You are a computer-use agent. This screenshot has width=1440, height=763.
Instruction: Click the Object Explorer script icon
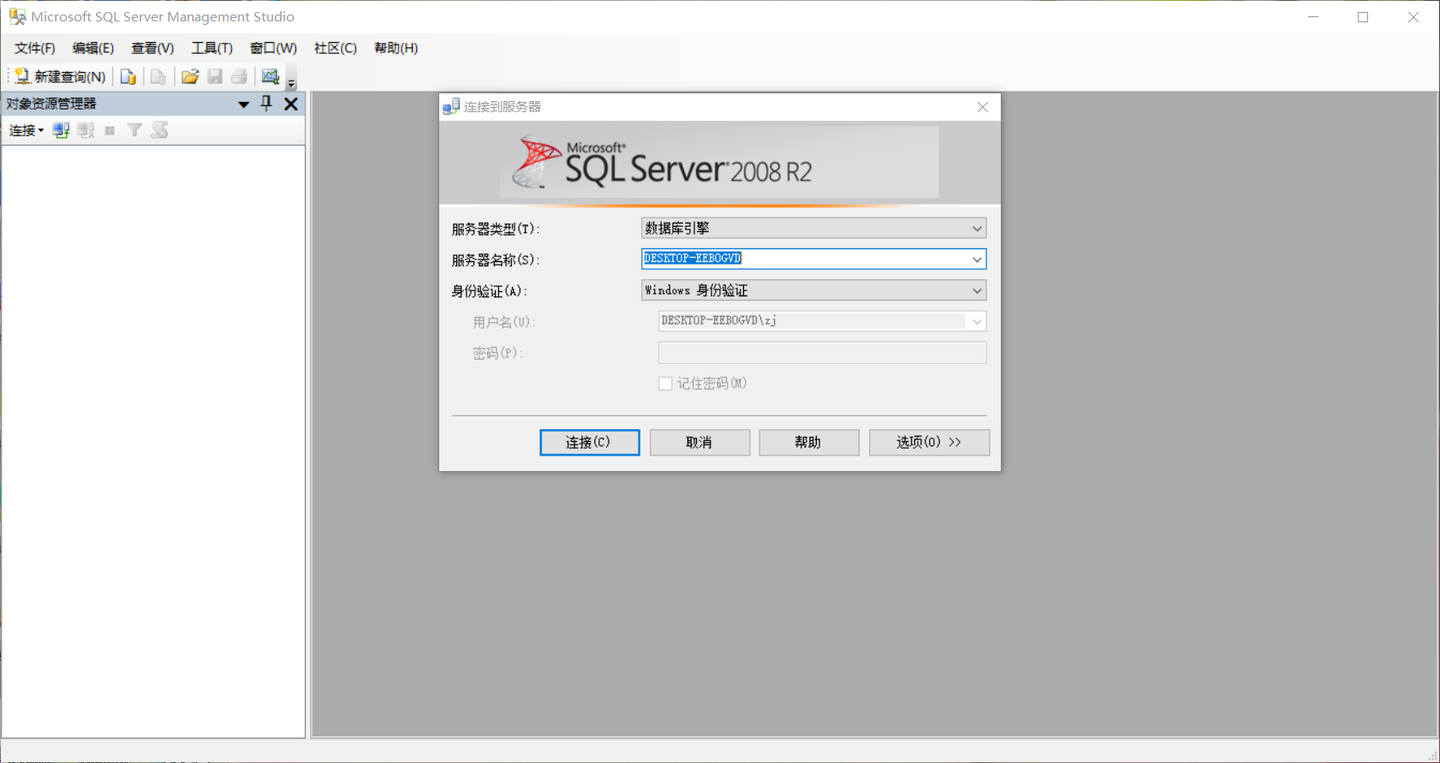click(x=160, y=130)
